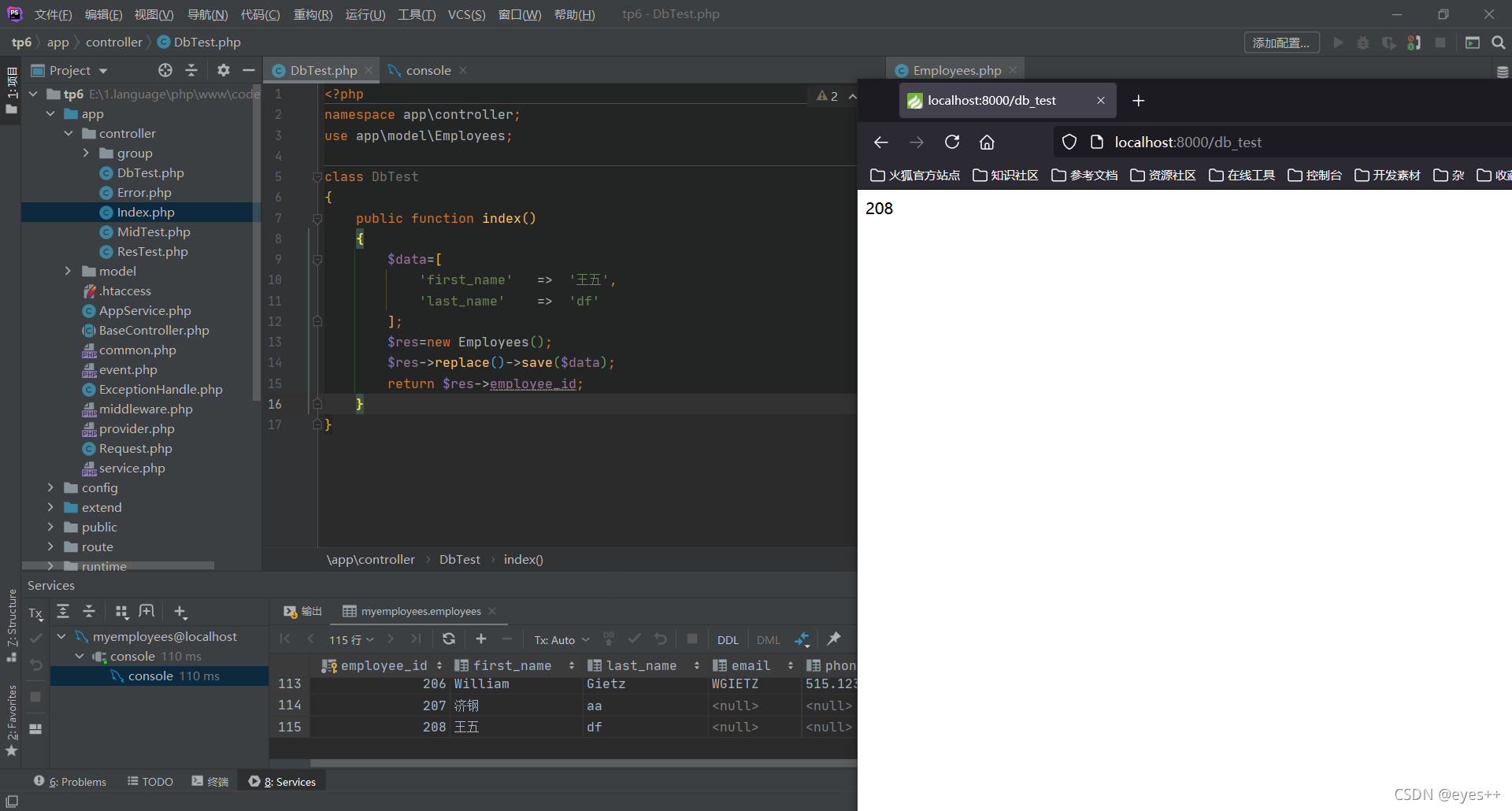
Task: Click the group by icon in Services toolbar
Action: tap(121, 612)
